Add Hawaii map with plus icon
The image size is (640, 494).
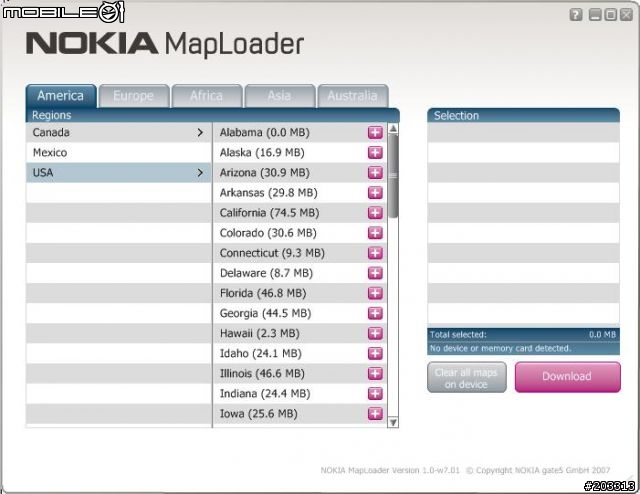click(x=375, y=334)
